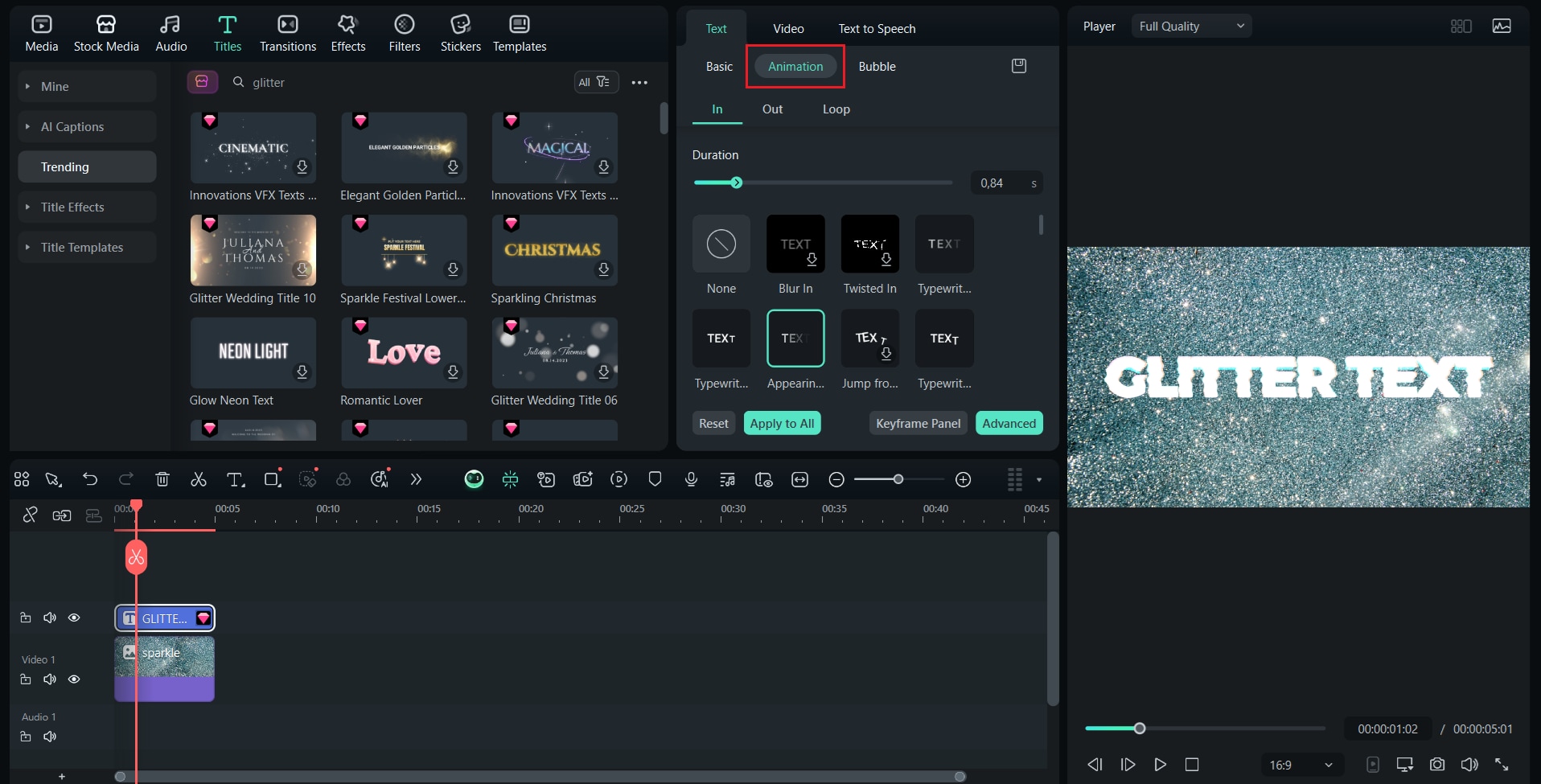Expand the AI Captions category
The image size is (1541, 784).
(x=87, y=126)
